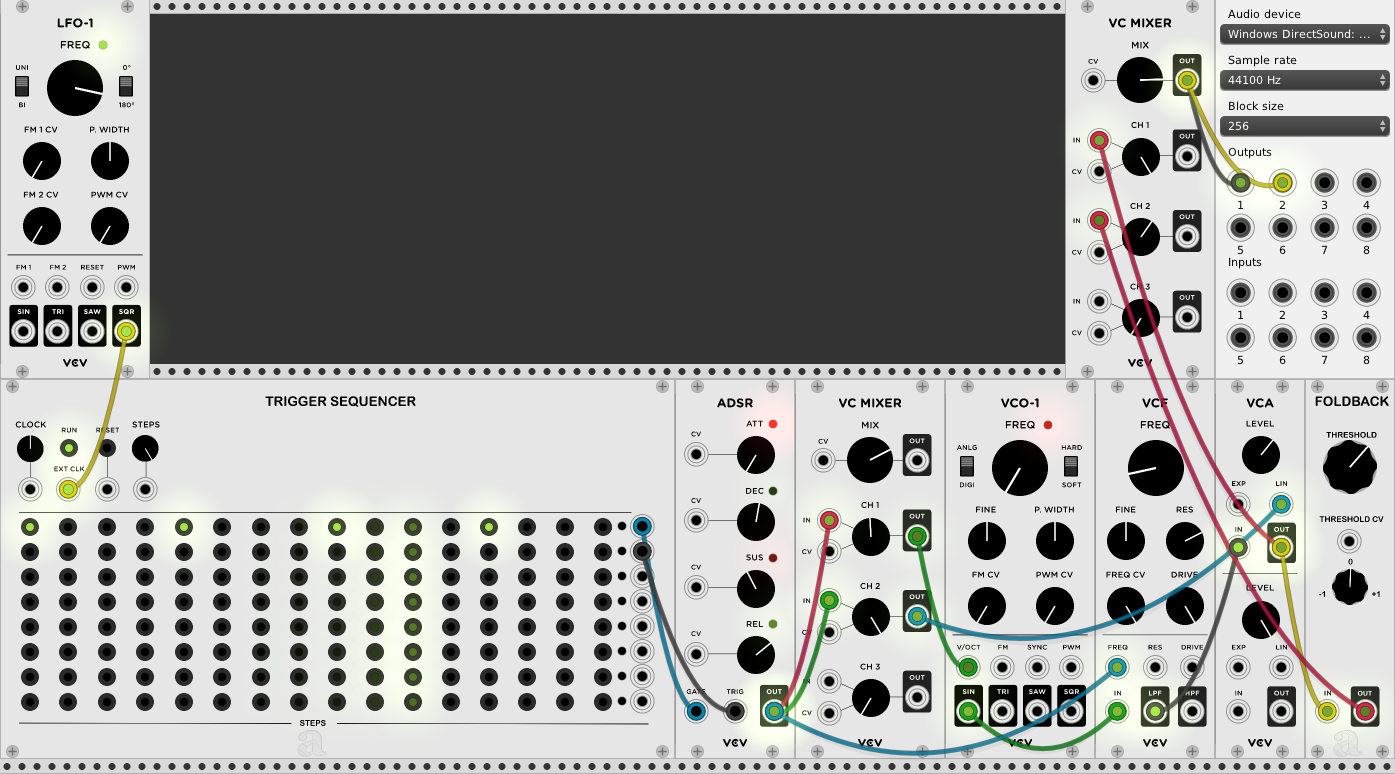Open the Block size dropdown

[1305, 126]
